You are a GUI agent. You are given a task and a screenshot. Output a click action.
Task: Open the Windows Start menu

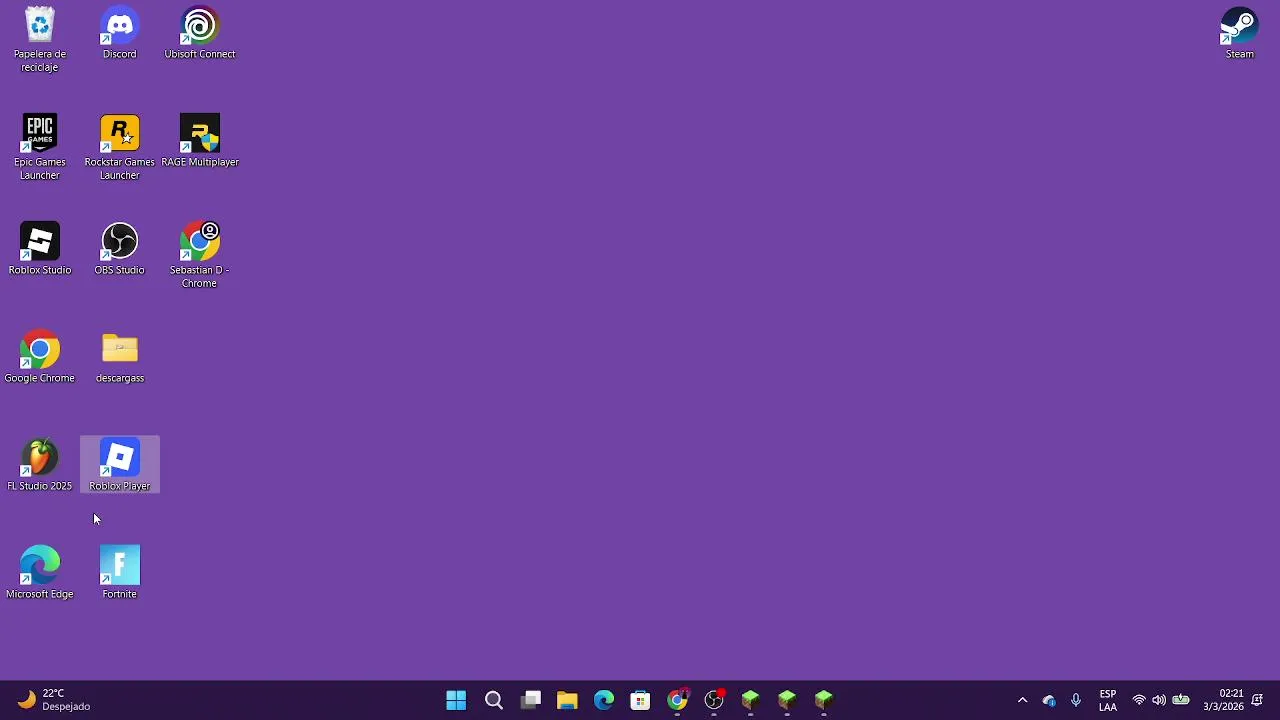coord(456,700)
